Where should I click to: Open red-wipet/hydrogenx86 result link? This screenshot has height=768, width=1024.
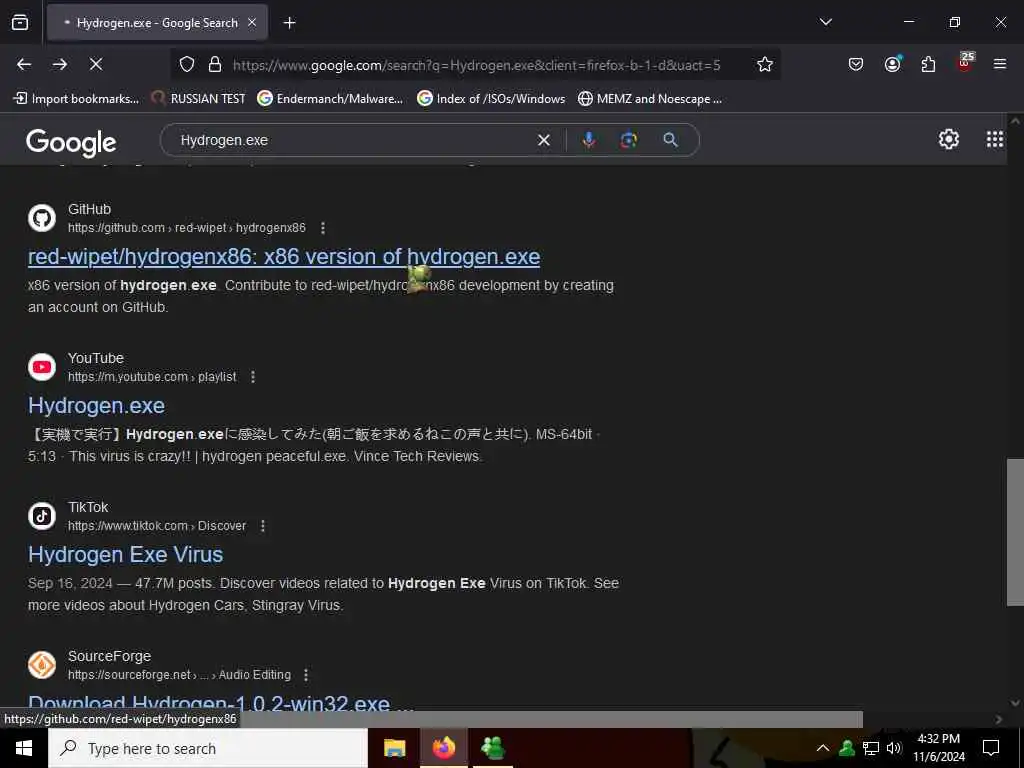pyautogui.click(x=284, y=257)
